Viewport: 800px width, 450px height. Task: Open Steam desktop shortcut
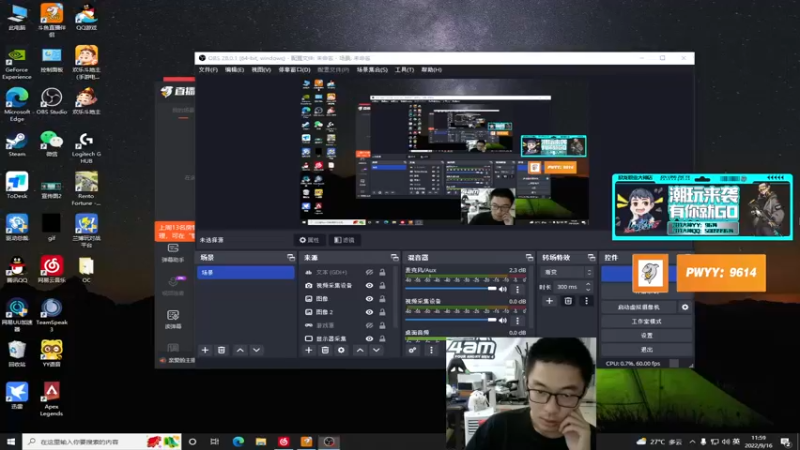point(17,144)
